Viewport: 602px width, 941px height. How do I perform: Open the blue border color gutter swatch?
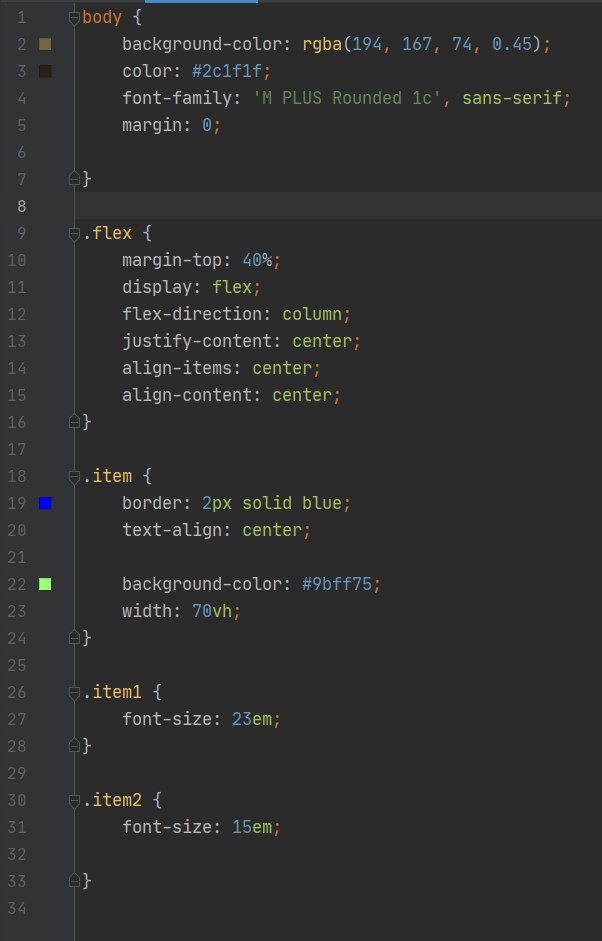(x=45, y=503)
